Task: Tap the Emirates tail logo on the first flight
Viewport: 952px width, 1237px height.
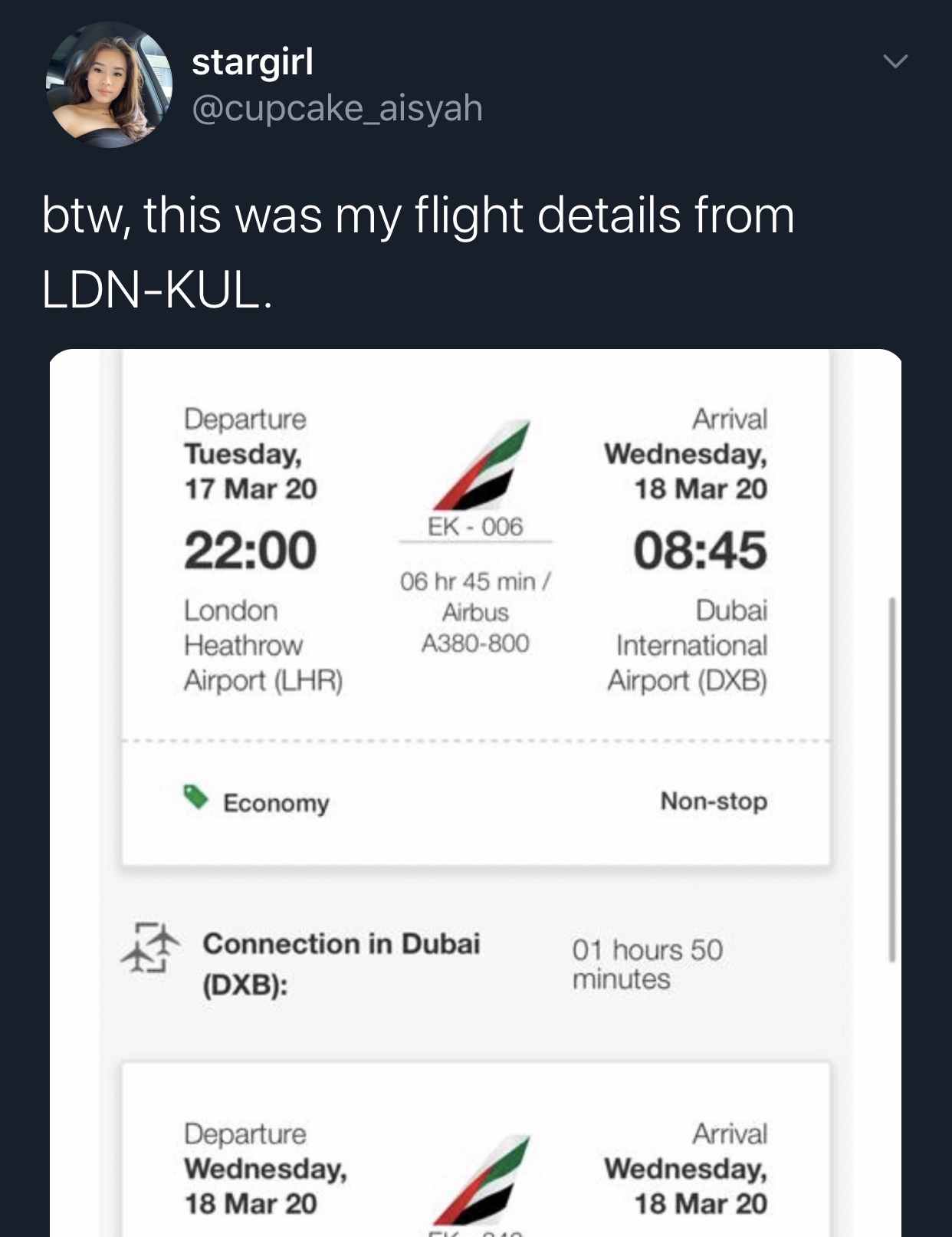Action: pos(481,466)
